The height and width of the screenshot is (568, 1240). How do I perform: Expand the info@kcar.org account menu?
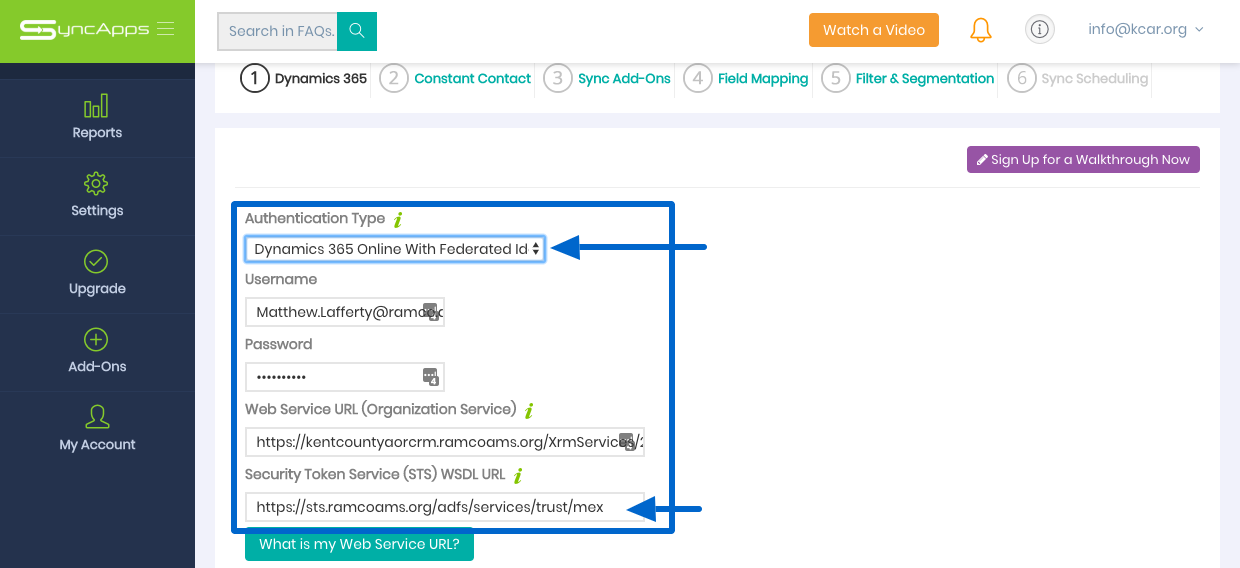point(1146,30)
